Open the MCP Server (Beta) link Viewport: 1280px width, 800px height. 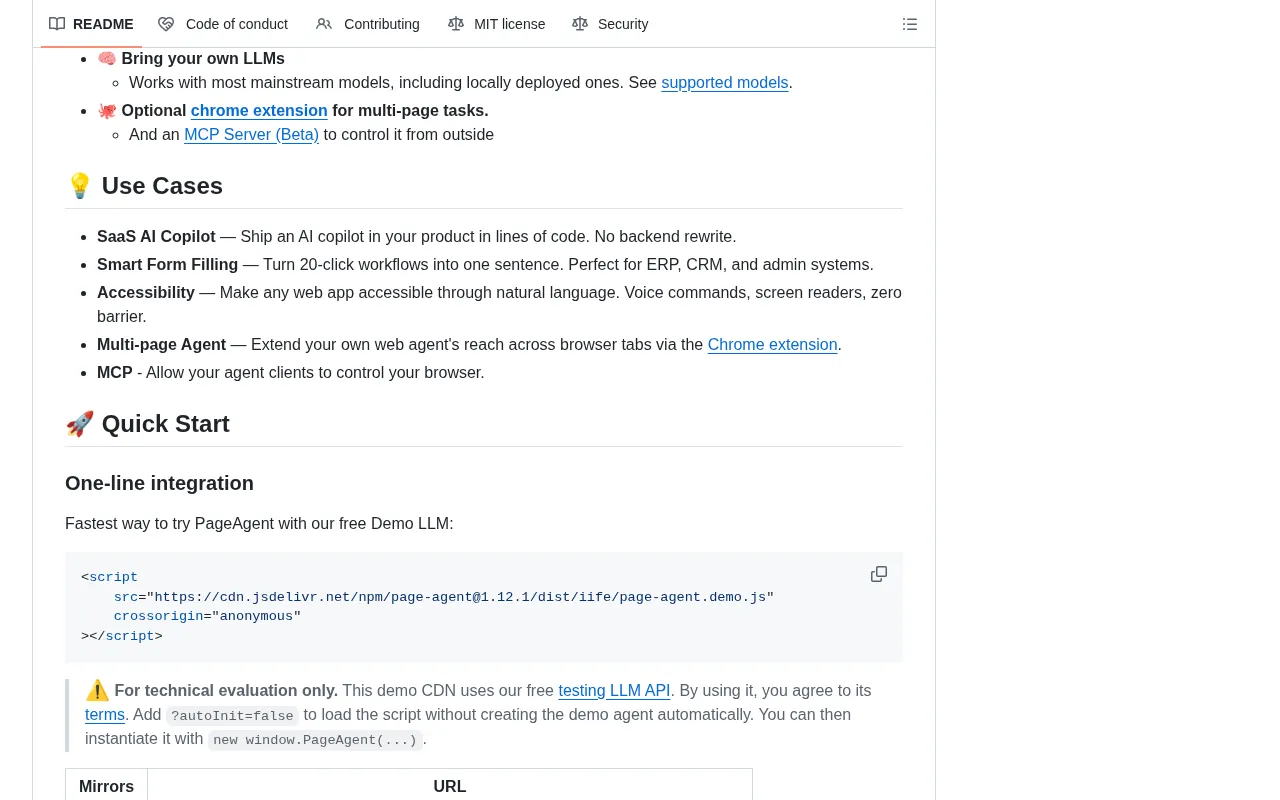pos(251,135)
